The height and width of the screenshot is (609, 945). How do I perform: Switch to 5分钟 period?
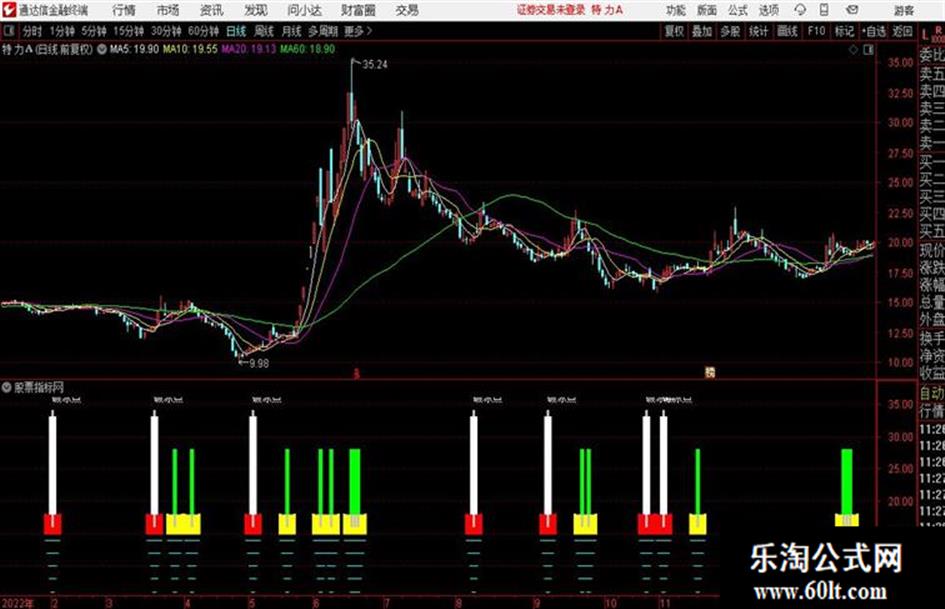(x=94, y=31)
